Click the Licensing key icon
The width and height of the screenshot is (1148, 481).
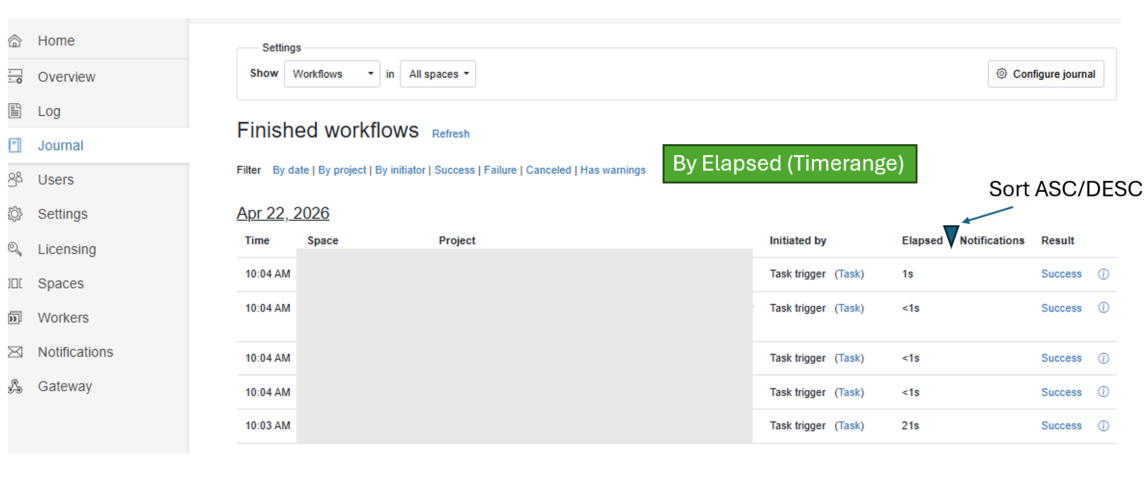click(x=15, y=249)
